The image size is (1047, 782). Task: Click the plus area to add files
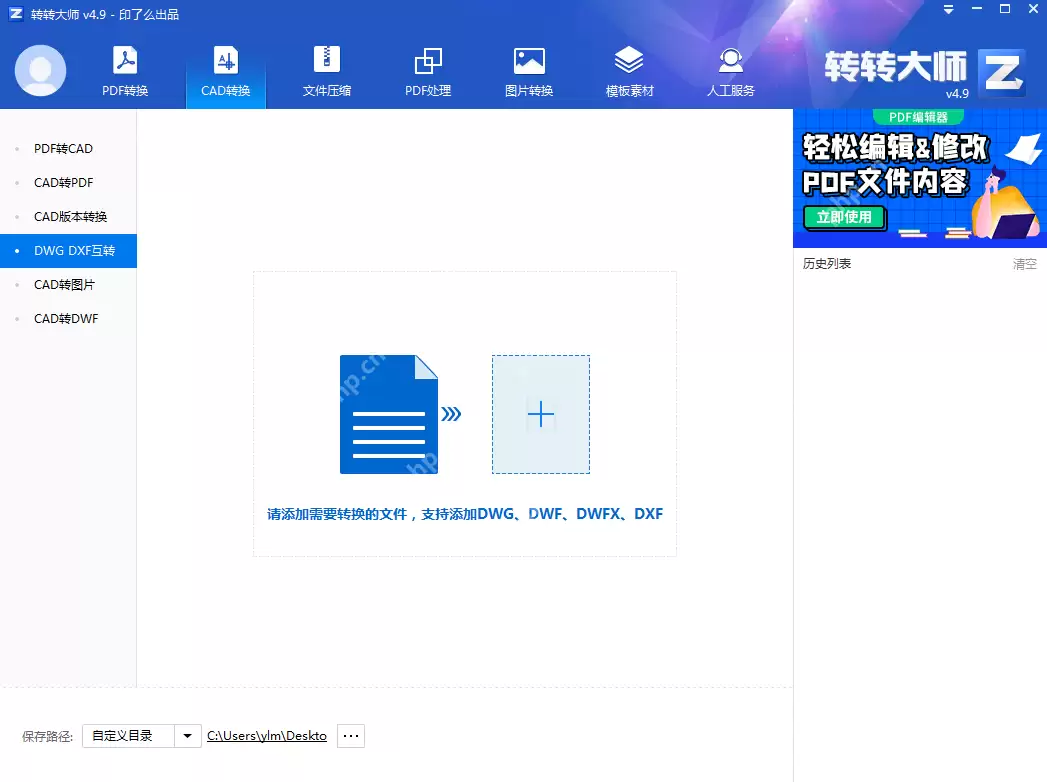pyautogui.click(x=540, y=413)
